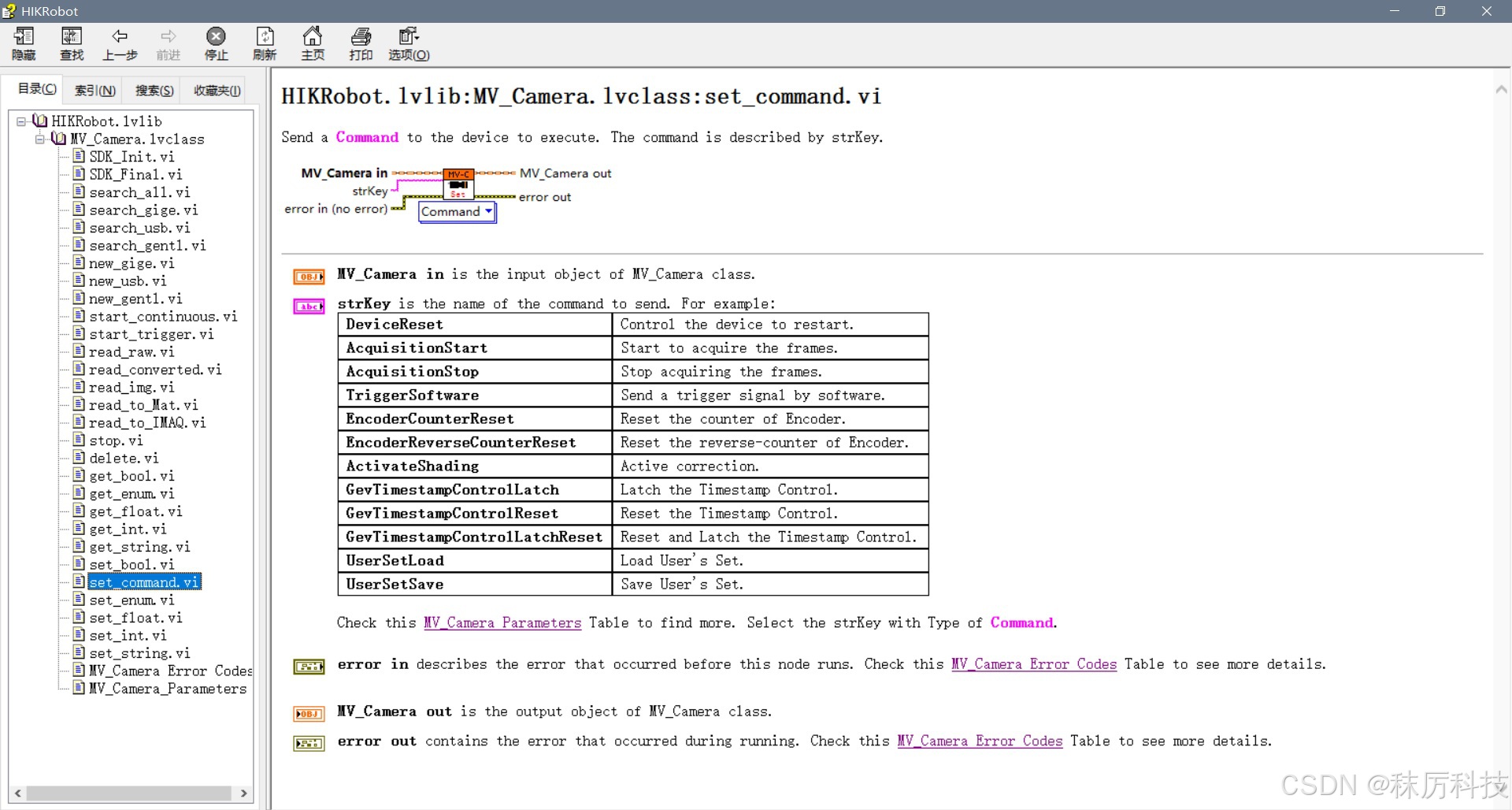Collapse the HIKRobot.lvlib tree node
Viewport: 1512px width, 810px height.
[21, 121]
